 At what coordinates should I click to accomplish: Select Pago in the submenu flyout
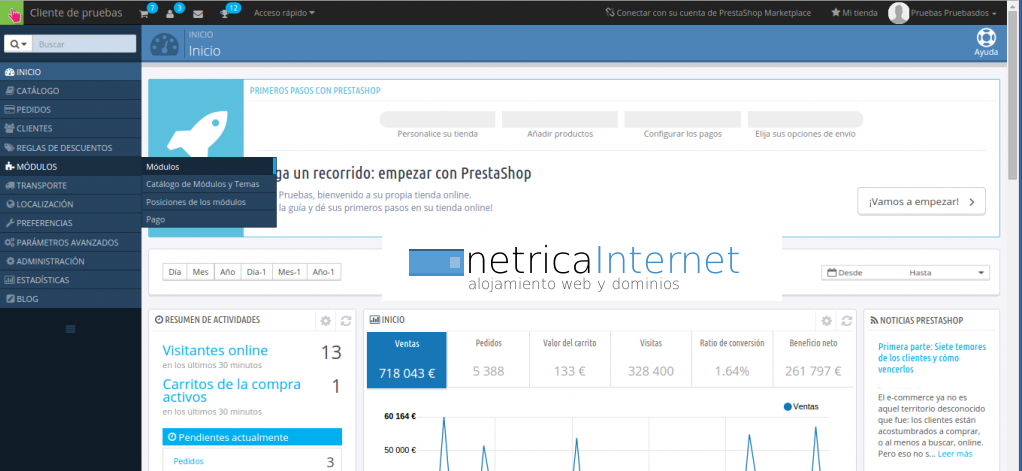tap(209, 220)
